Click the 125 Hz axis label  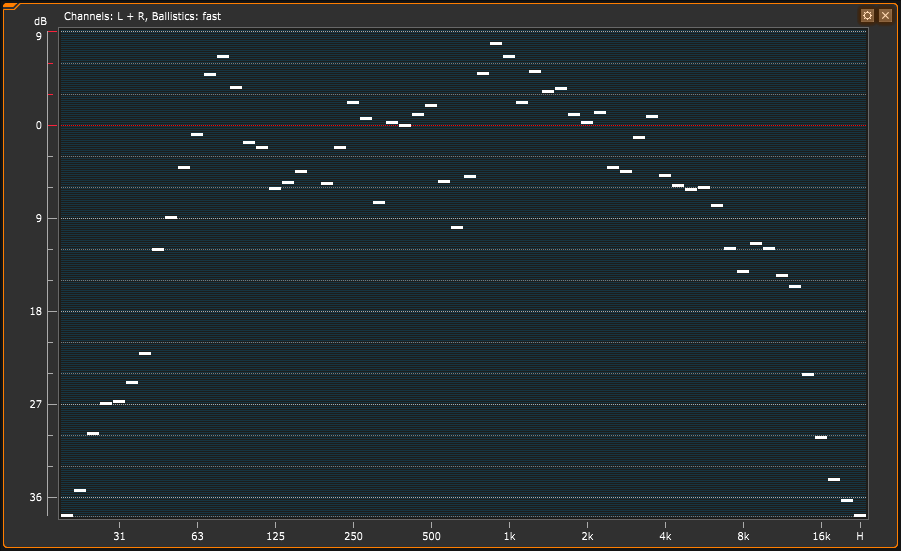[275, 537]
